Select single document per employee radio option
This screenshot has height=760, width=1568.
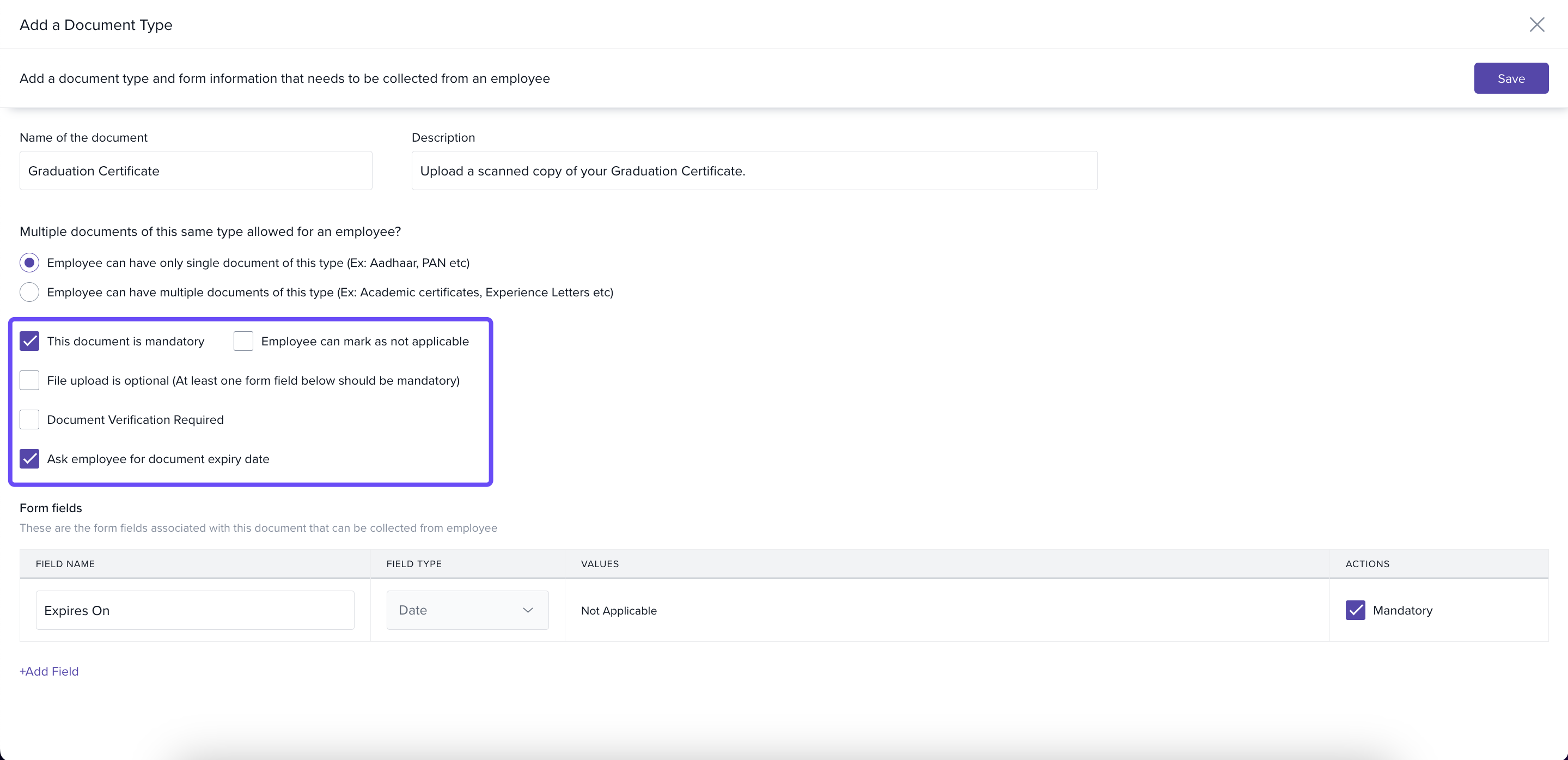(29, 263)
